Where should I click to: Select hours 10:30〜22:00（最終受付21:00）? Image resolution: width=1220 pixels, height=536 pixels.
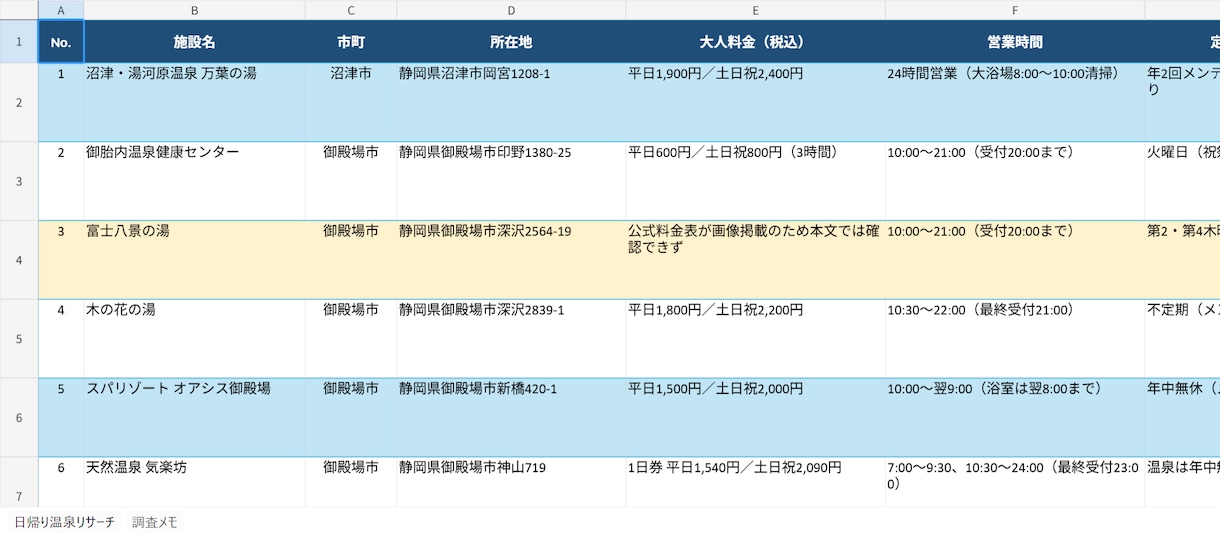point(1015,339)
